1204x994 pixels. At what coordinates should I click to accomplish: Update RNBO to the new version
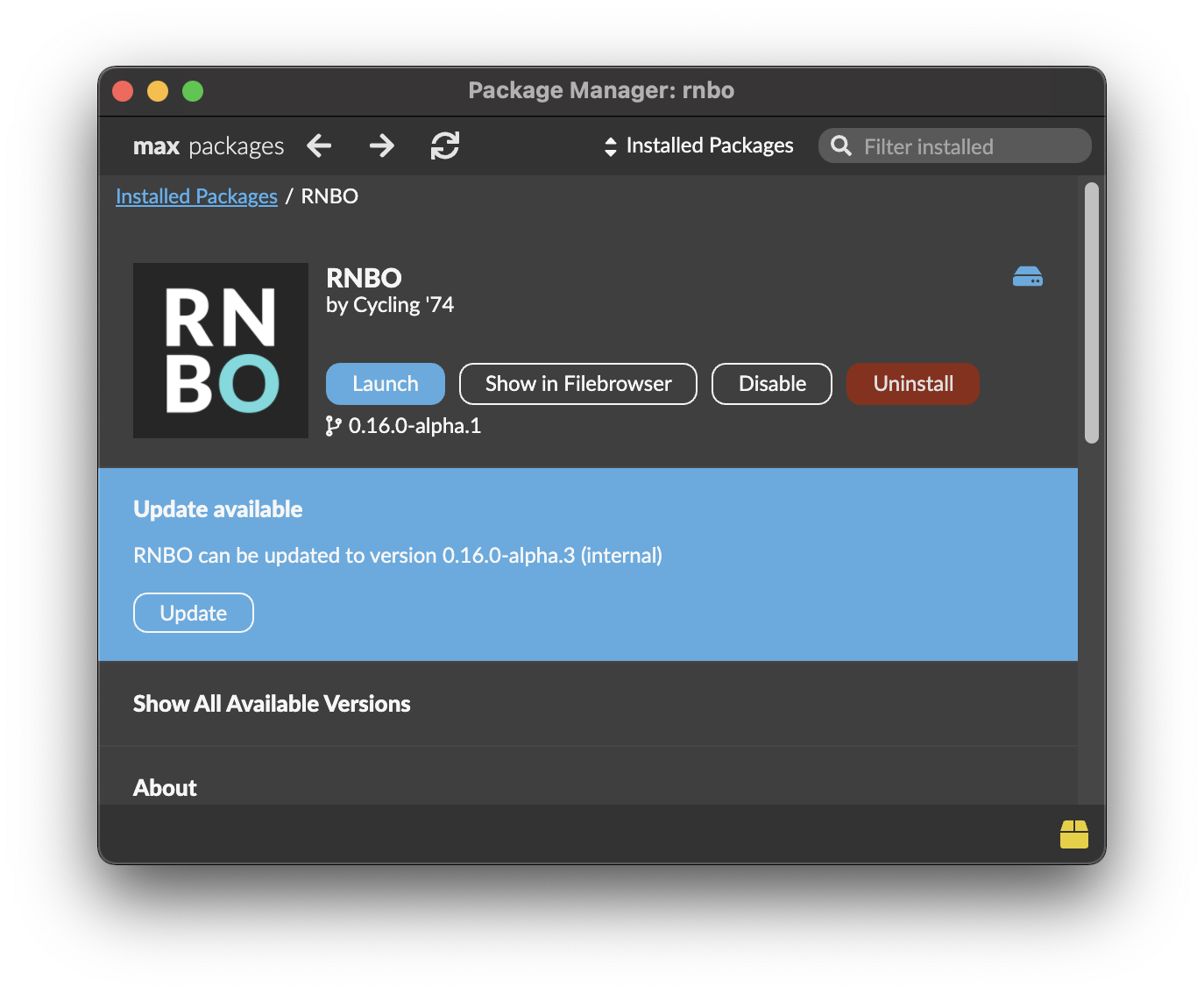pos(194,613)
